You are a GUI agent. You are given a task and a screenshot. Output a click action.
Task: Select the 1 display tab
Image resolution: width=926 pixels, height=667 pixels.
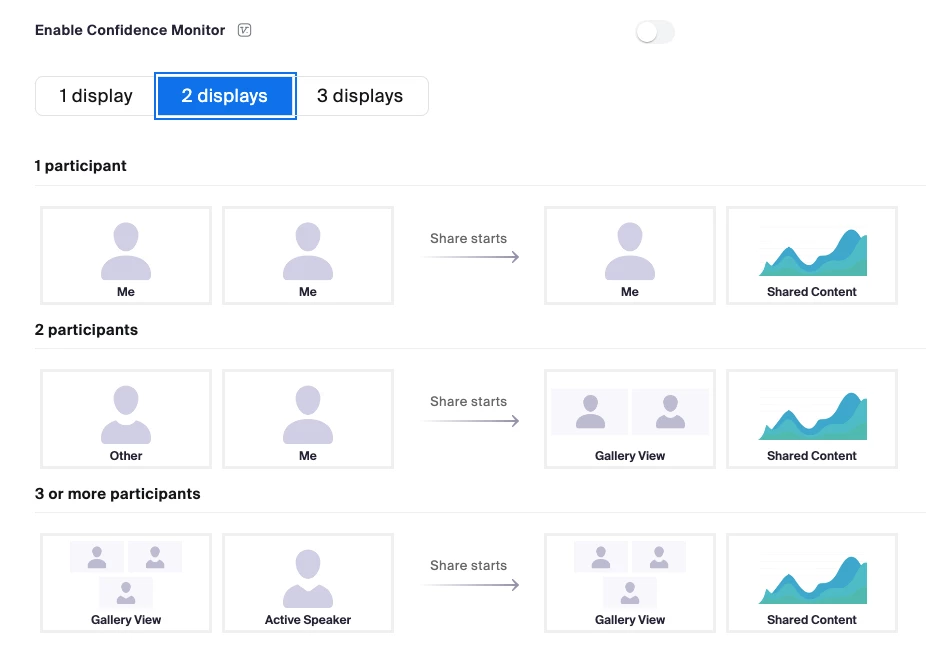tap(96, 96)
